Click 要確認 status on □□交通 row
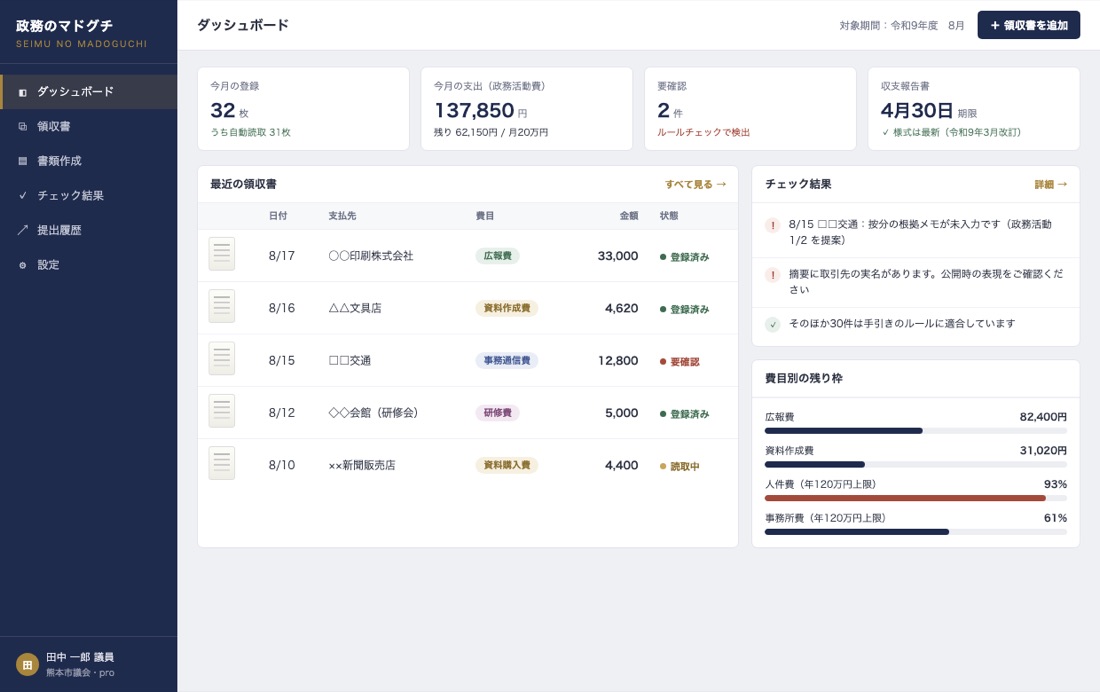The width and height of the screenshot is (1100, 692). [679, 361]
